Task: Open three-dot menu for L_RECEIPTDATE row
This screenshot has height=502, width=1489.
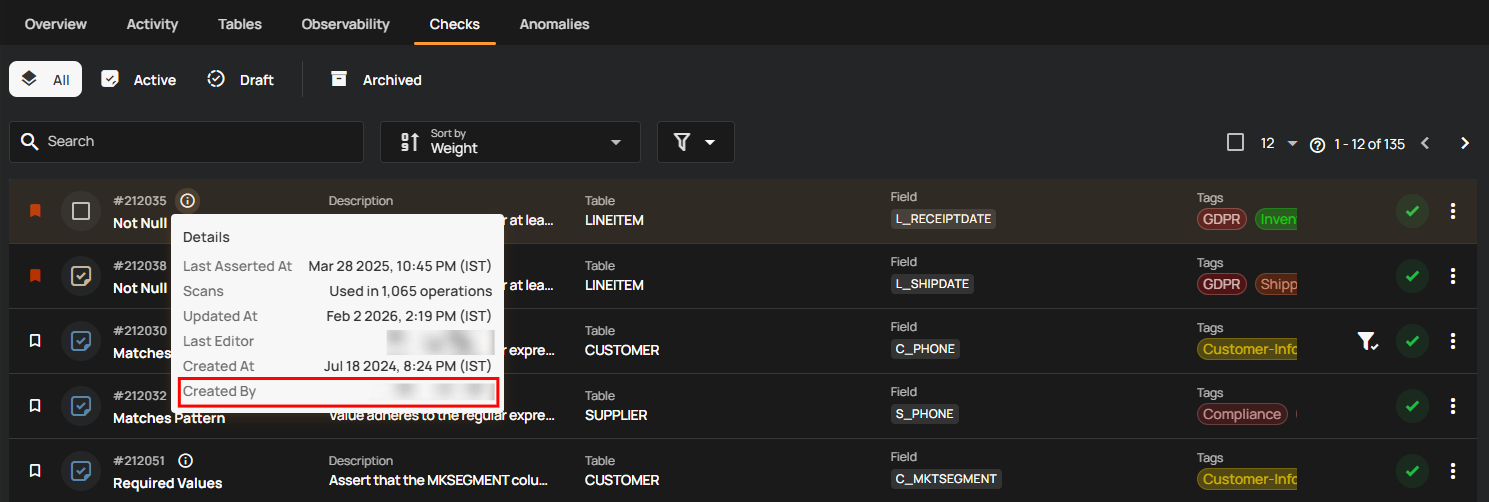Action: click(1453, 211)
